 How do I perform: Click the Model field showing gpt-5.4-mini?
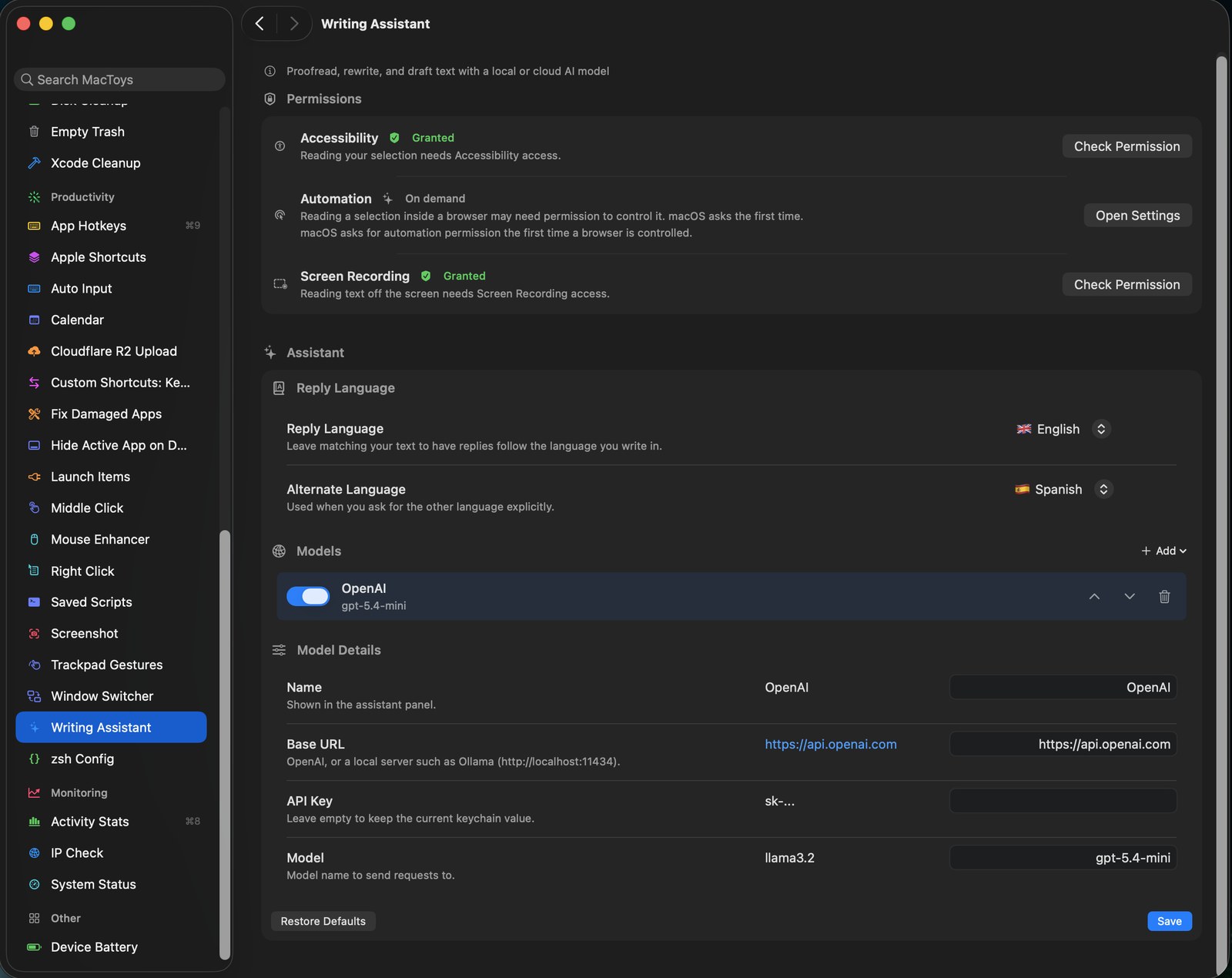pos(1063,858)
